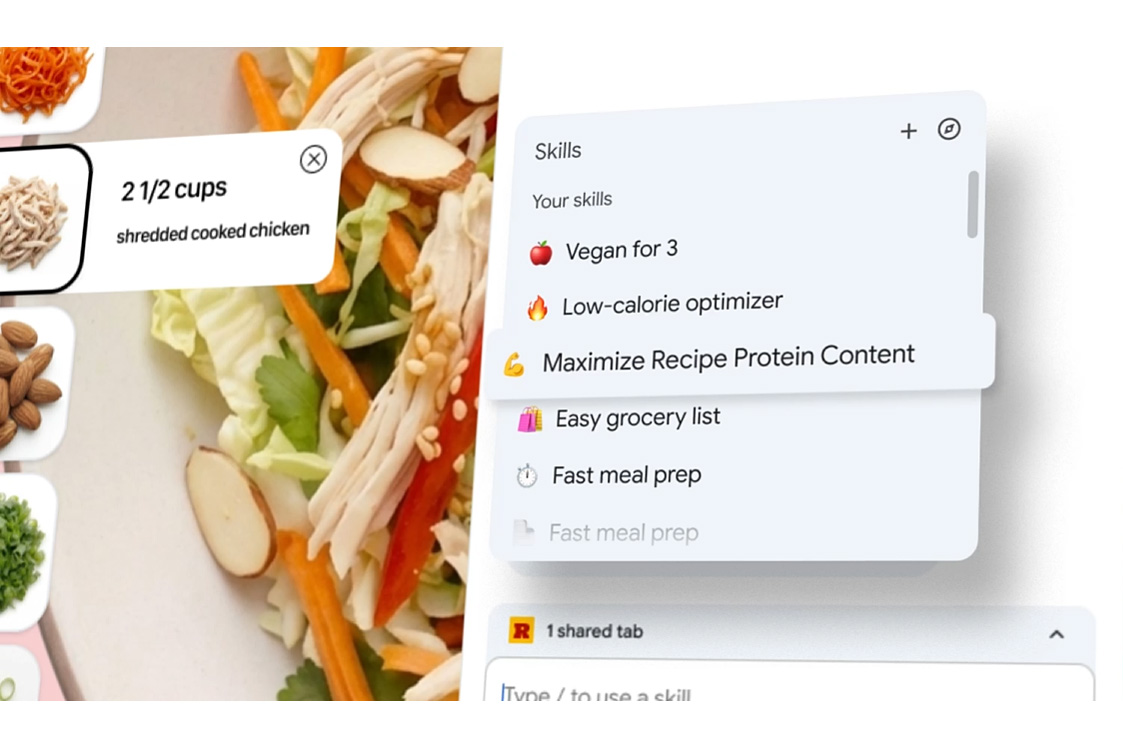
Task: Close the shredded cooked chicken card
Action: tap(313, 159)
